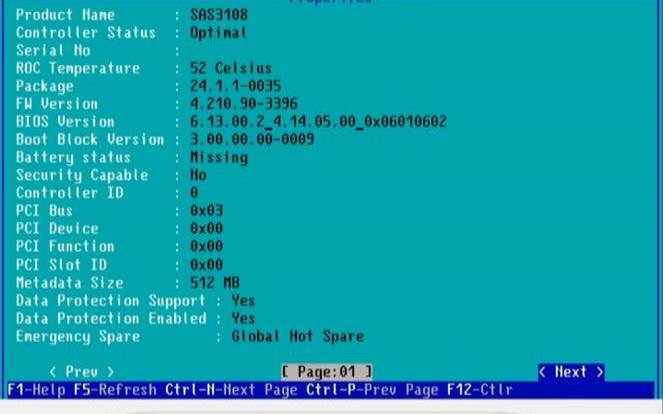Click the BIOS Version value string
Viewport: 663px width, 414px height.
318,122
